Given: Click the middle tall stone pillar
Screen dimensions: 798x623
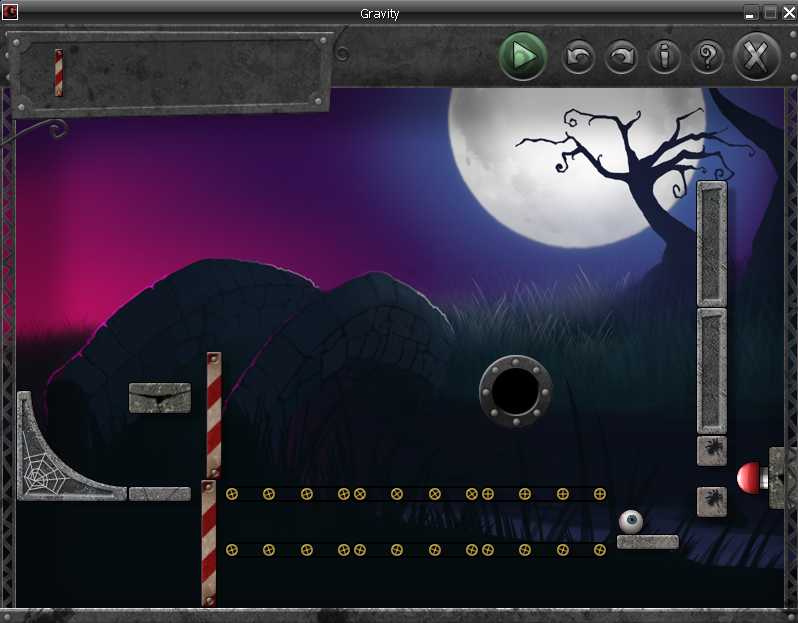Looking at the screenshot, I should coord(711,371).
